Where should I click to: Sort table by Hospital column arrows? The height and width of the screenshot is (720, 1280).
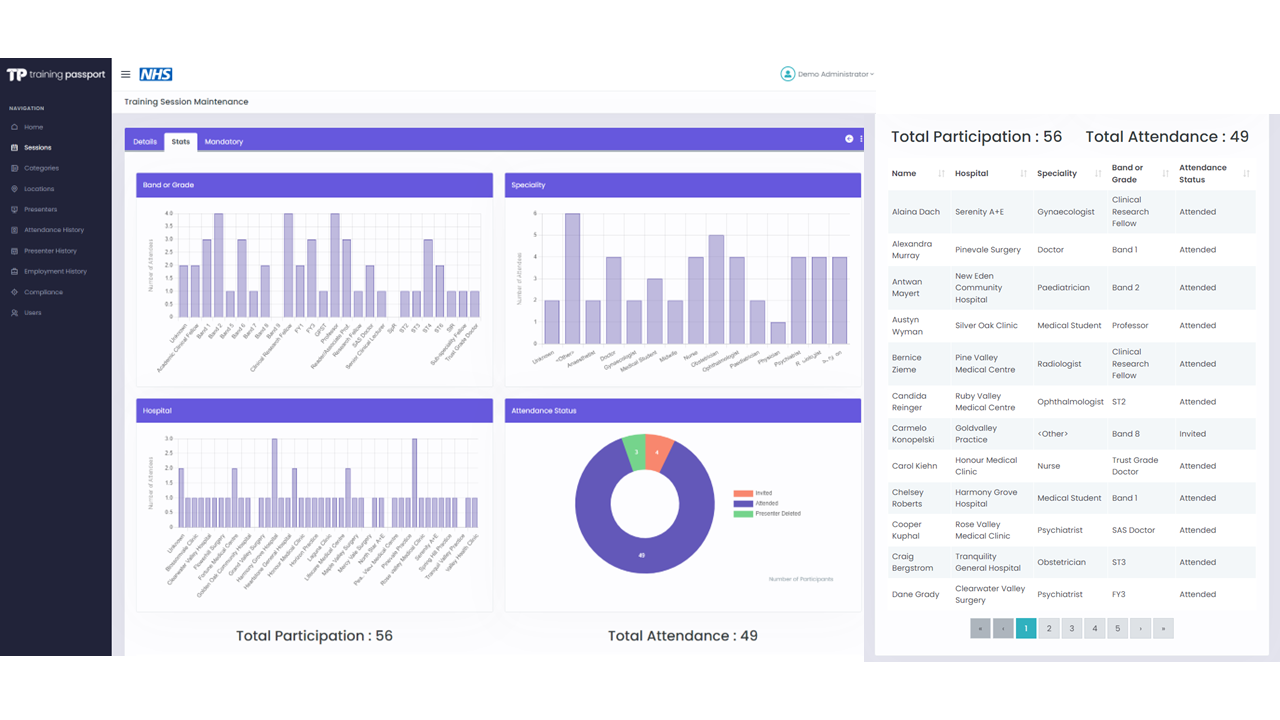point(1023,174)
